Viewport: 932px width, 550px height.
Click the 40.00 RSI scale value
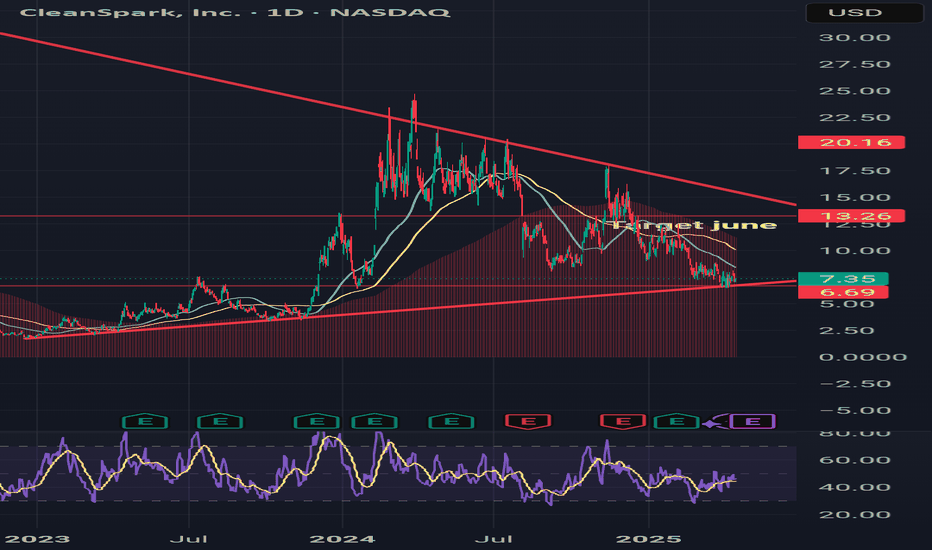pyautogui.click(x=855, y=488)
